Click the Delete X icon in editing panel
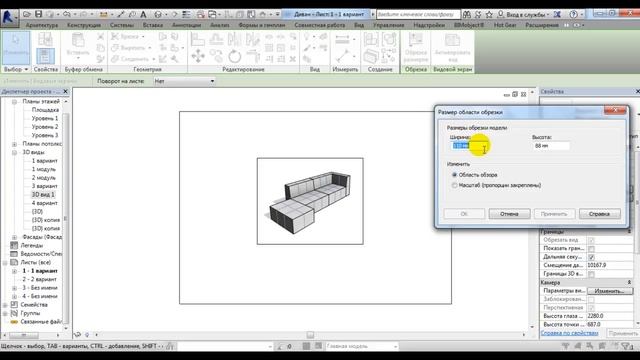Screen dimensions: 640x360 point(293,59)
